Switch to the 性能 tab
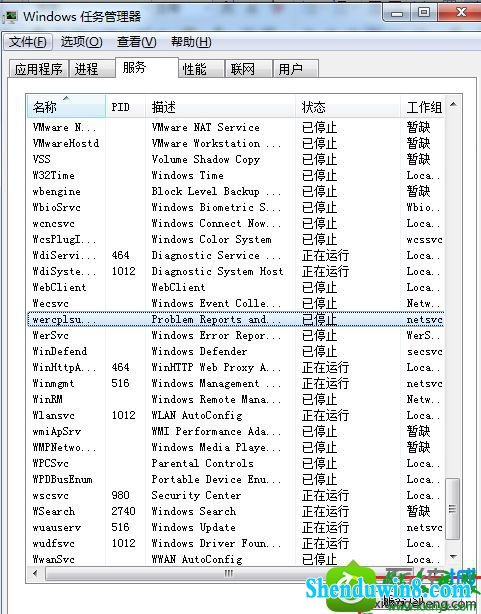The width and height of the screenshot is (481, 614). [201, 69]
